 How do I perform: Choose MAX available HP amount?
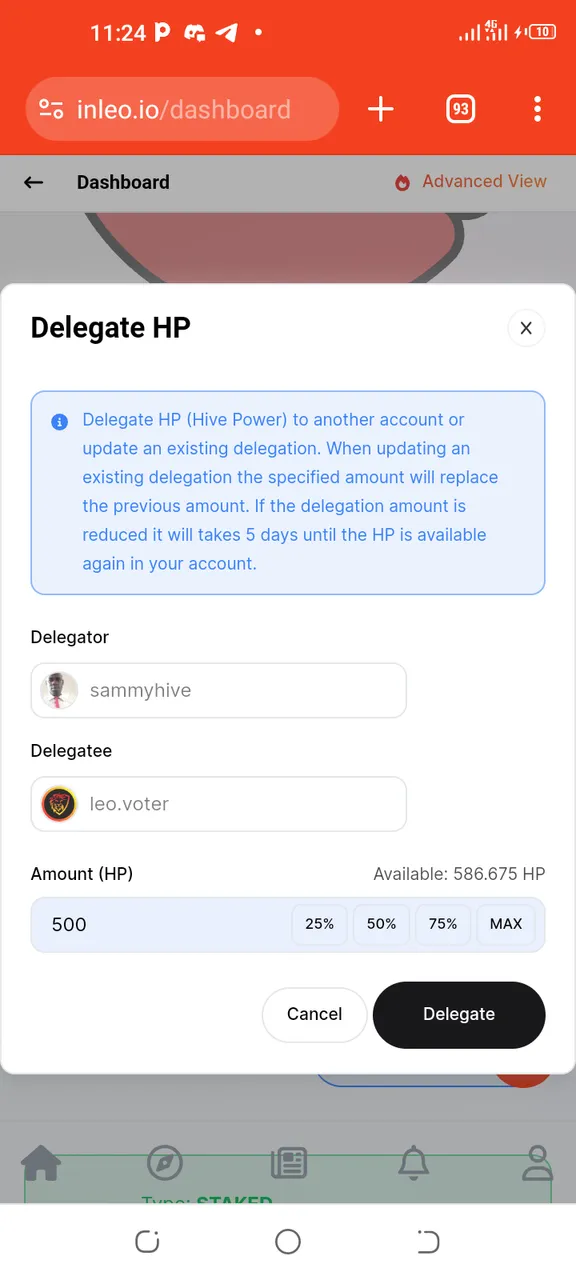tap(506, 924)
